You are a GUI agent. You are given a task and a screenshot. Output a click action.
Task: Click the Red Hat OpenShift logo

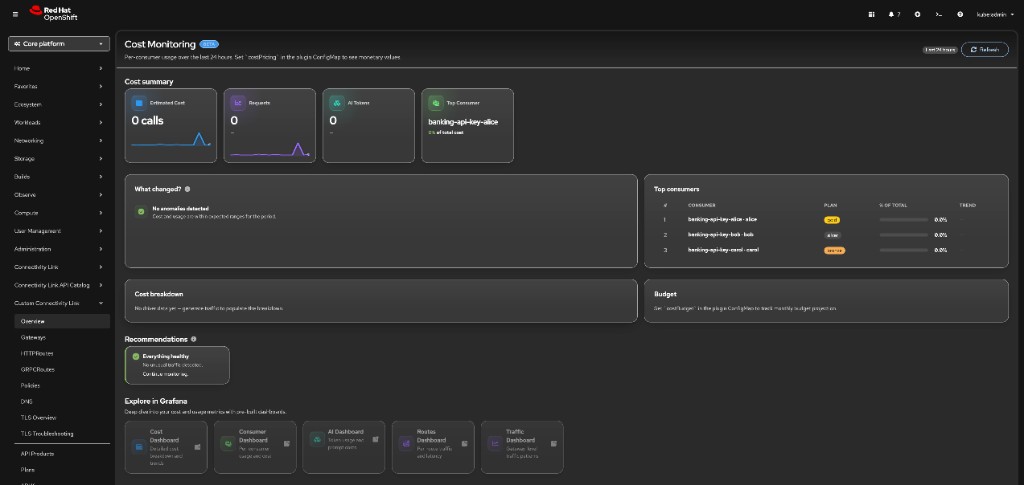tap(54, 14)
